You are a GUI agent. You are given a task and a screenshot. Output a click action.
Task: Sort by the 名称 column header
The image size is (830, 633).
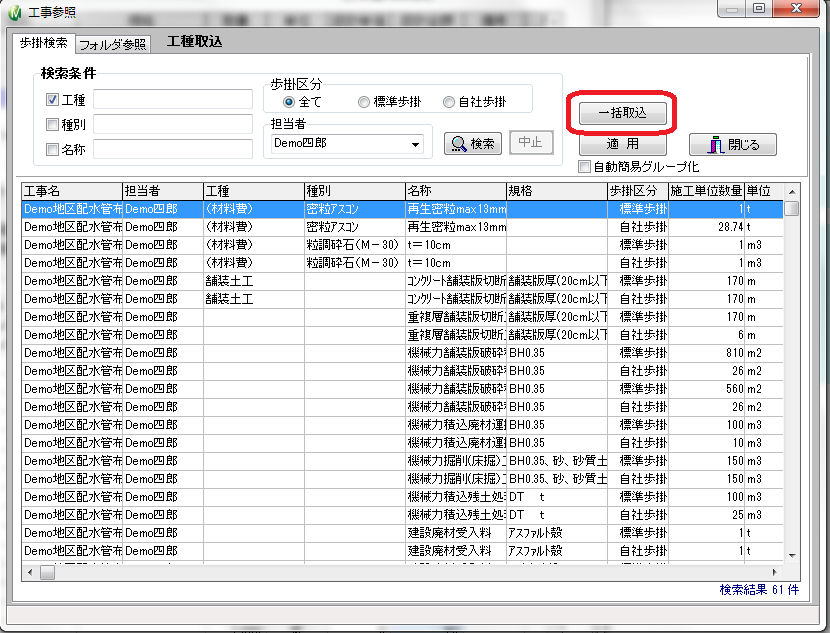456,191
